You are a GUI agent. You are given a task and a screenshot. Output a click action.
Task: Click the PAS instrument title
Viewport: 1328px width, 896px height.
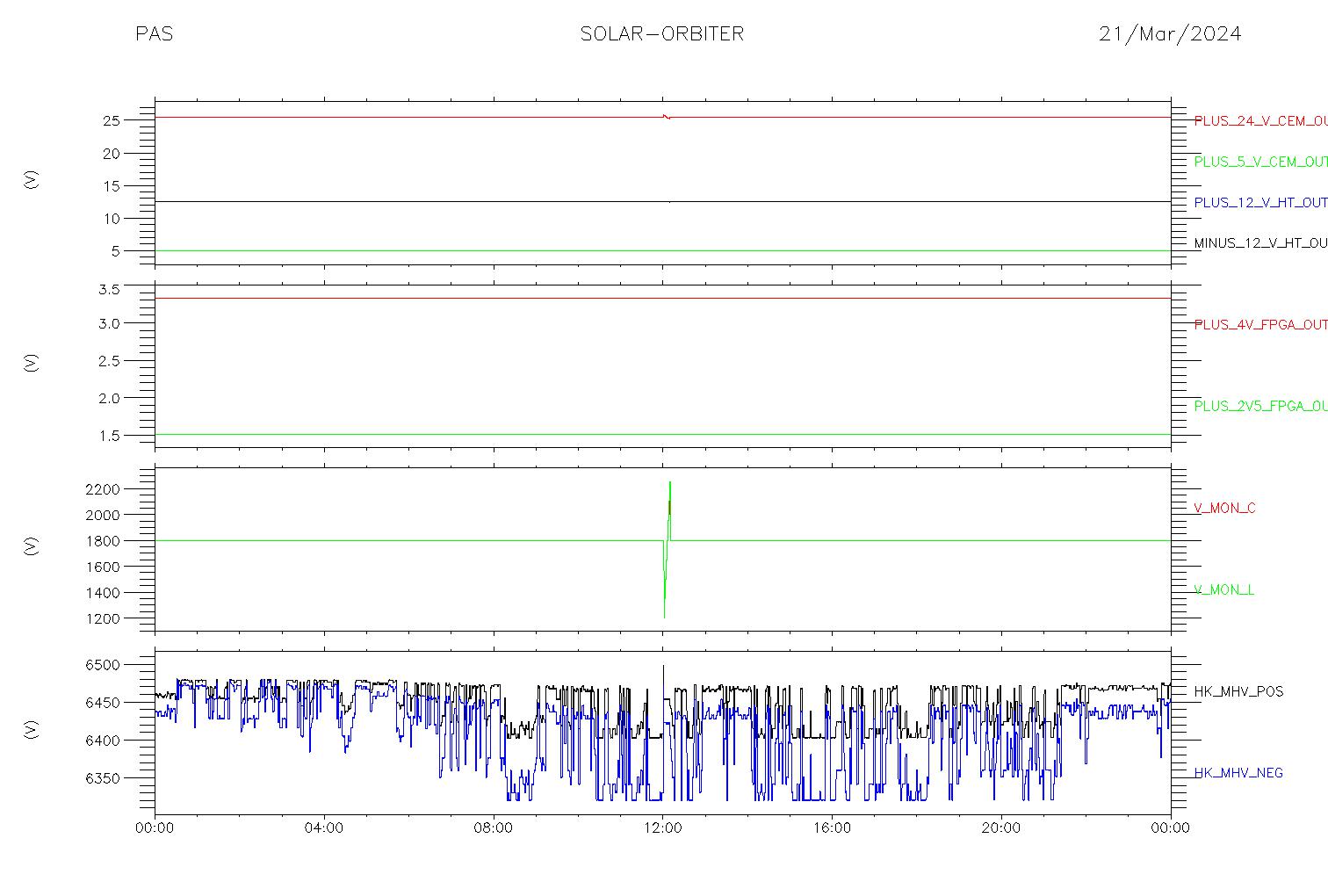tap(155, 34)
